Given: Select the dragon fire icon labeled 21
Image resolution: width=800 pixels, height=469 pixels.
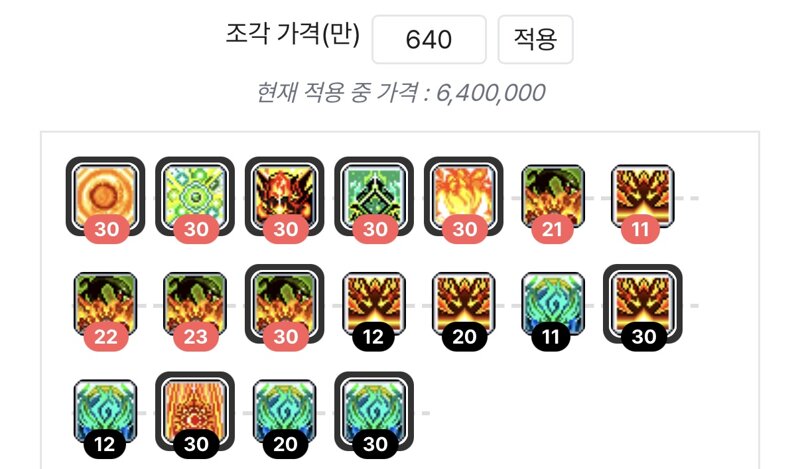Looking at the screenshot, I should click(x=553, y=196).
